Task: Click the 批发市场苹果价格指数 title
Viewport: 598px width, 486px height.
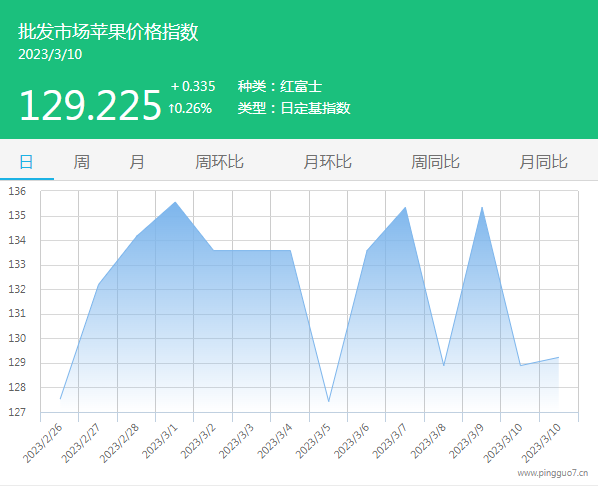Action: 108,32
